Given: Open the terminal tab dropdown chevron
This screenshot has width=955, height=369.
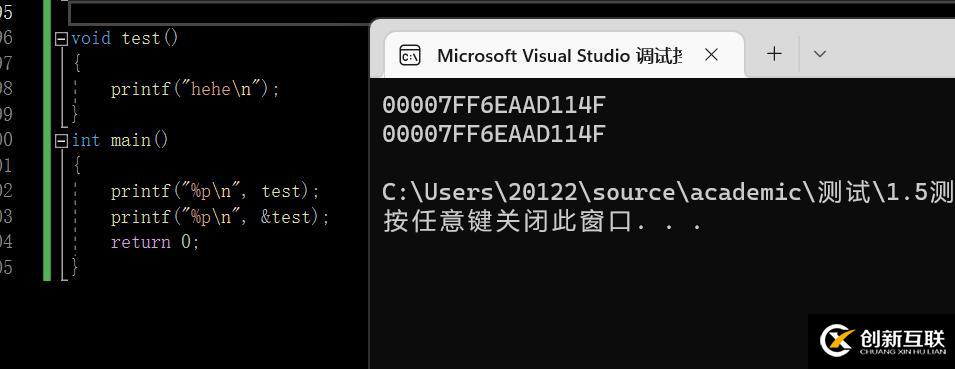Looking at the screenshot, I should point(820,54).
